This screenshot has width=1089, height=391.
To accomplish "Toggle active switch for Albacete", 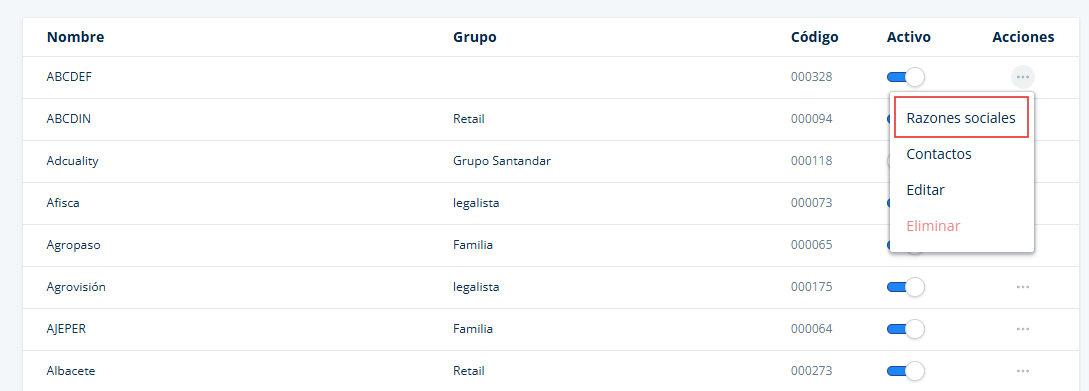I will (906, 371).
